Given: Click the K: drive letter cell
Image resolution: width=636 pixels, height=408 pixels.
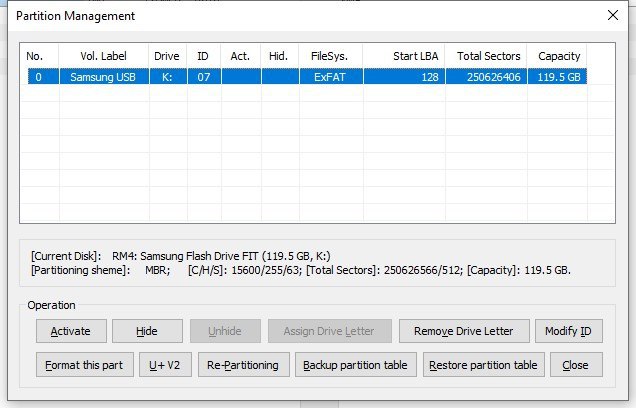Looking at the screenshot, I should [x=168, y=77].
